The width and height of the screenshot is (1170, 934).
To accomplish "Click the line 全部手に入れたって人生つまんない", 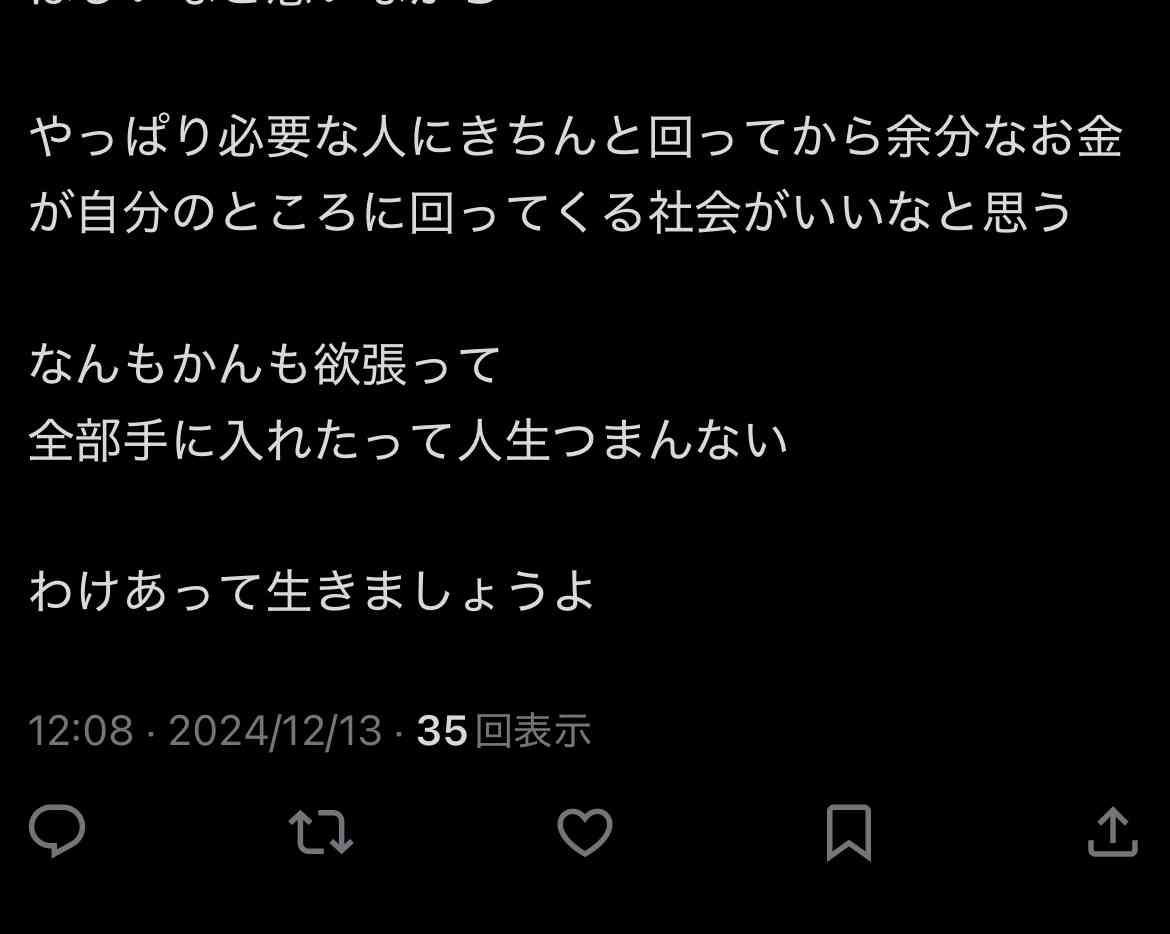I will pyautogui.click(x=409, y=440).
